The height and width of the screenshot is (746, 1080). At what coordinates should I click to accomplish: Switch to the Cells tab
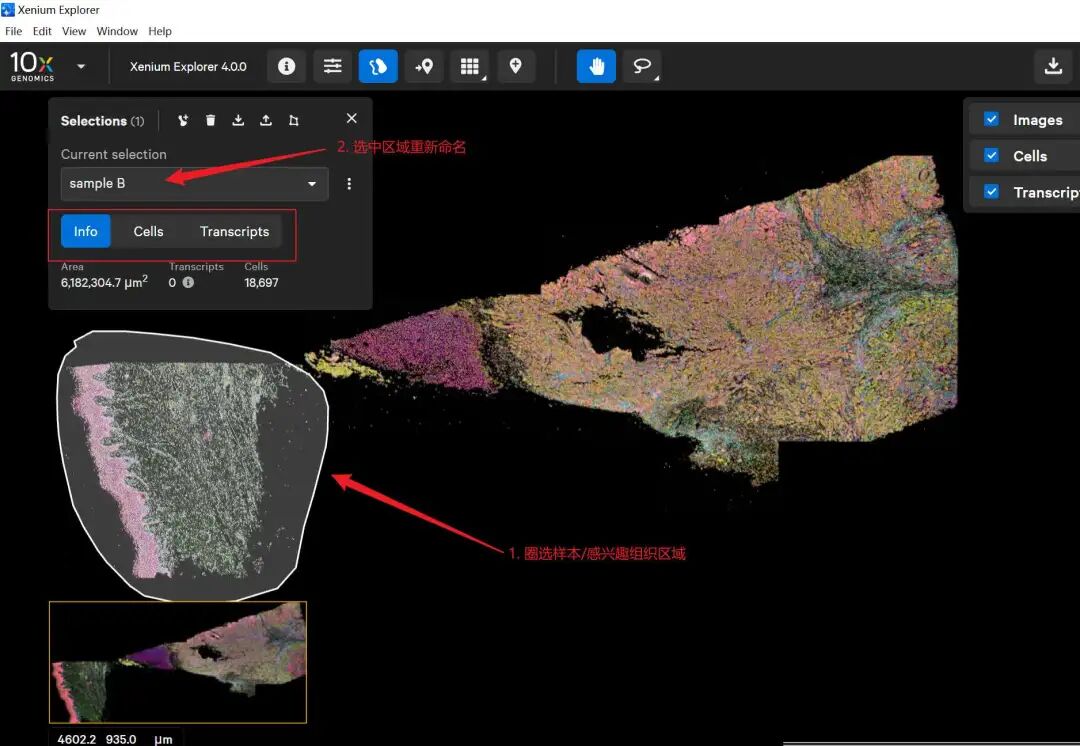click(148, 231)
